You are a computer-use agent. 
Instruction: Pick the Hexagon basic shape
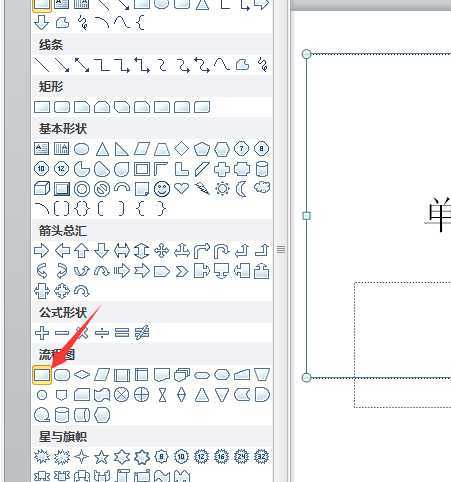(222, 149)
